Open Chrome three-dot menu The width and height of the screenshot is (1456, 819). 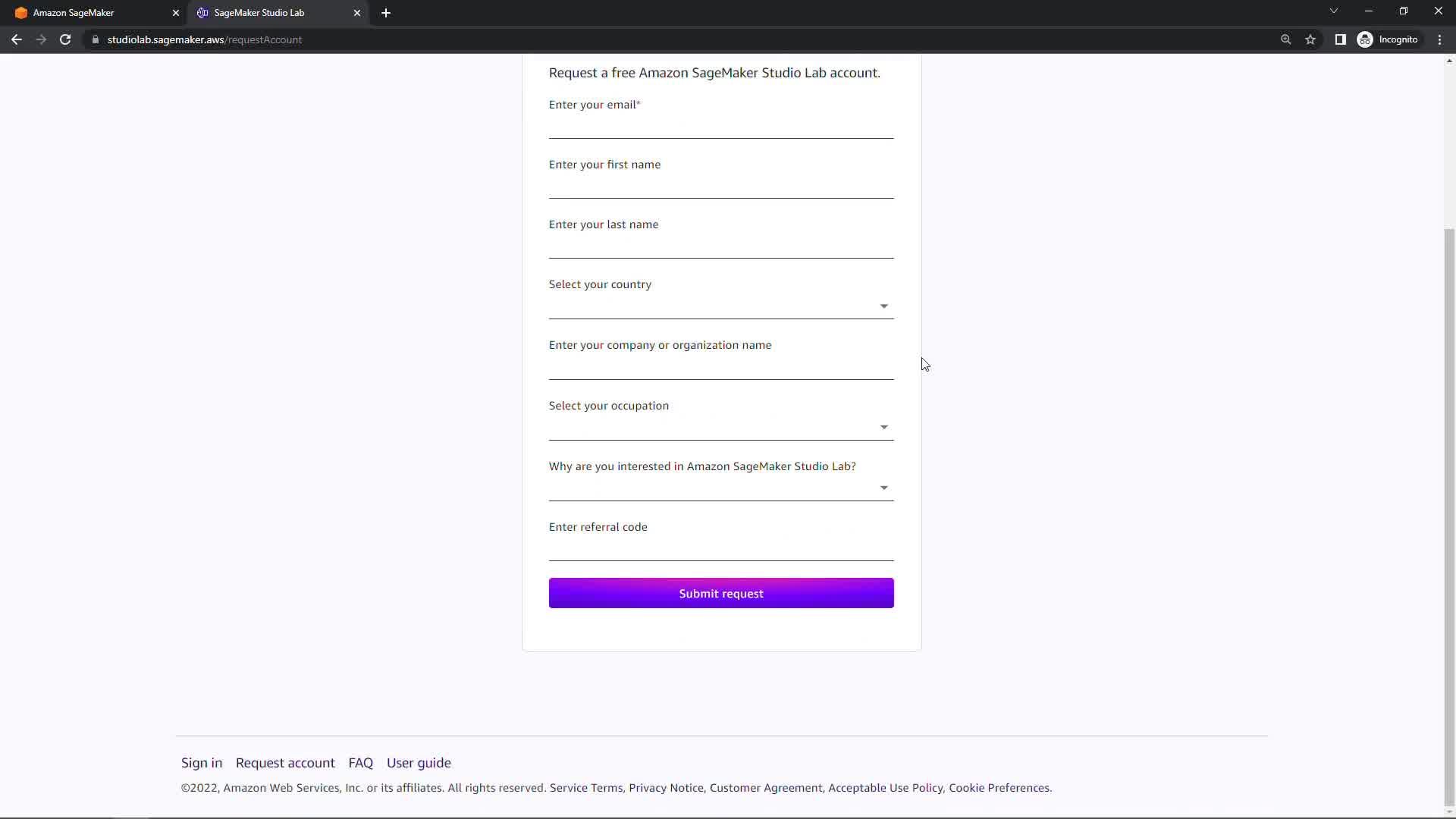[x=1439, y=39]
